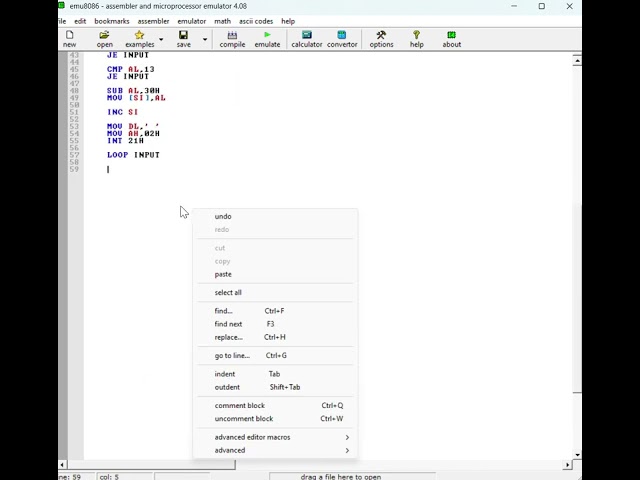Open the options tools icon
Image resolution: width=640 pixels, height=480 pixels.
(381, 39)
